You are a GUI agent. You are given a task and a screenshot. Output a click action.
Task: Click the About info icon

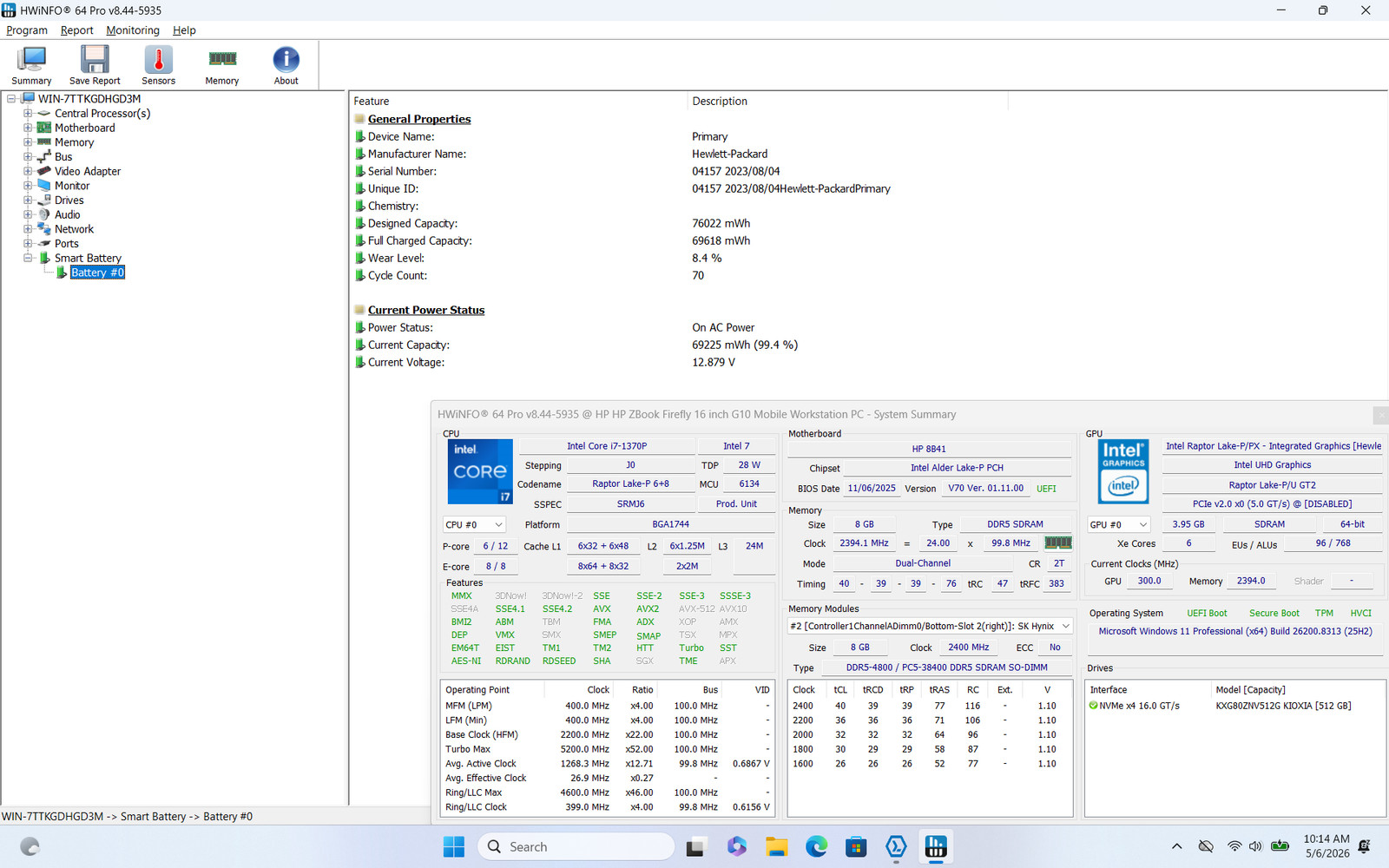point(286,65)
